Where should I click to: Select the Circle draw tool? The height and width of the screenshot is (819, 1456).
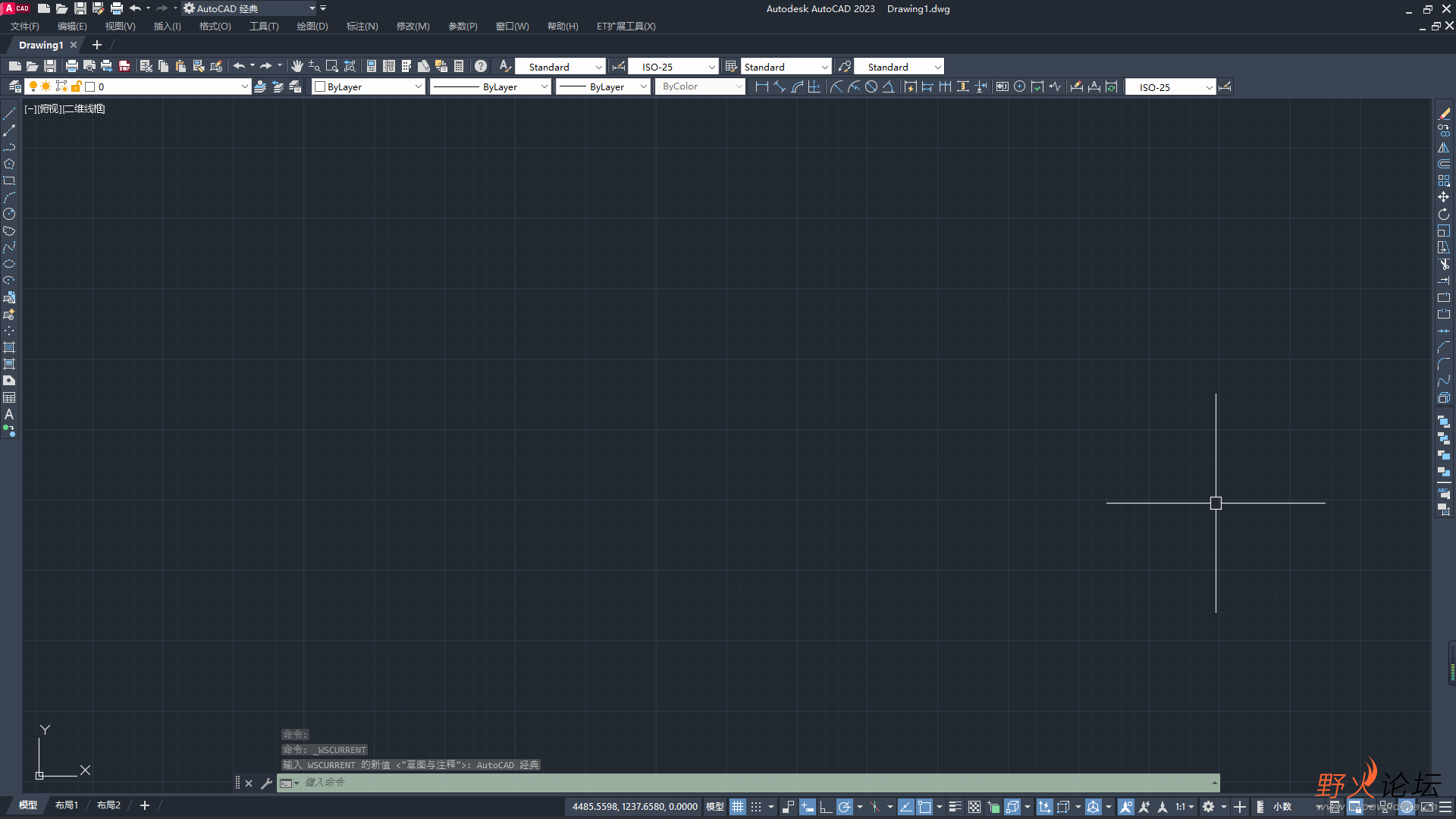9,214
